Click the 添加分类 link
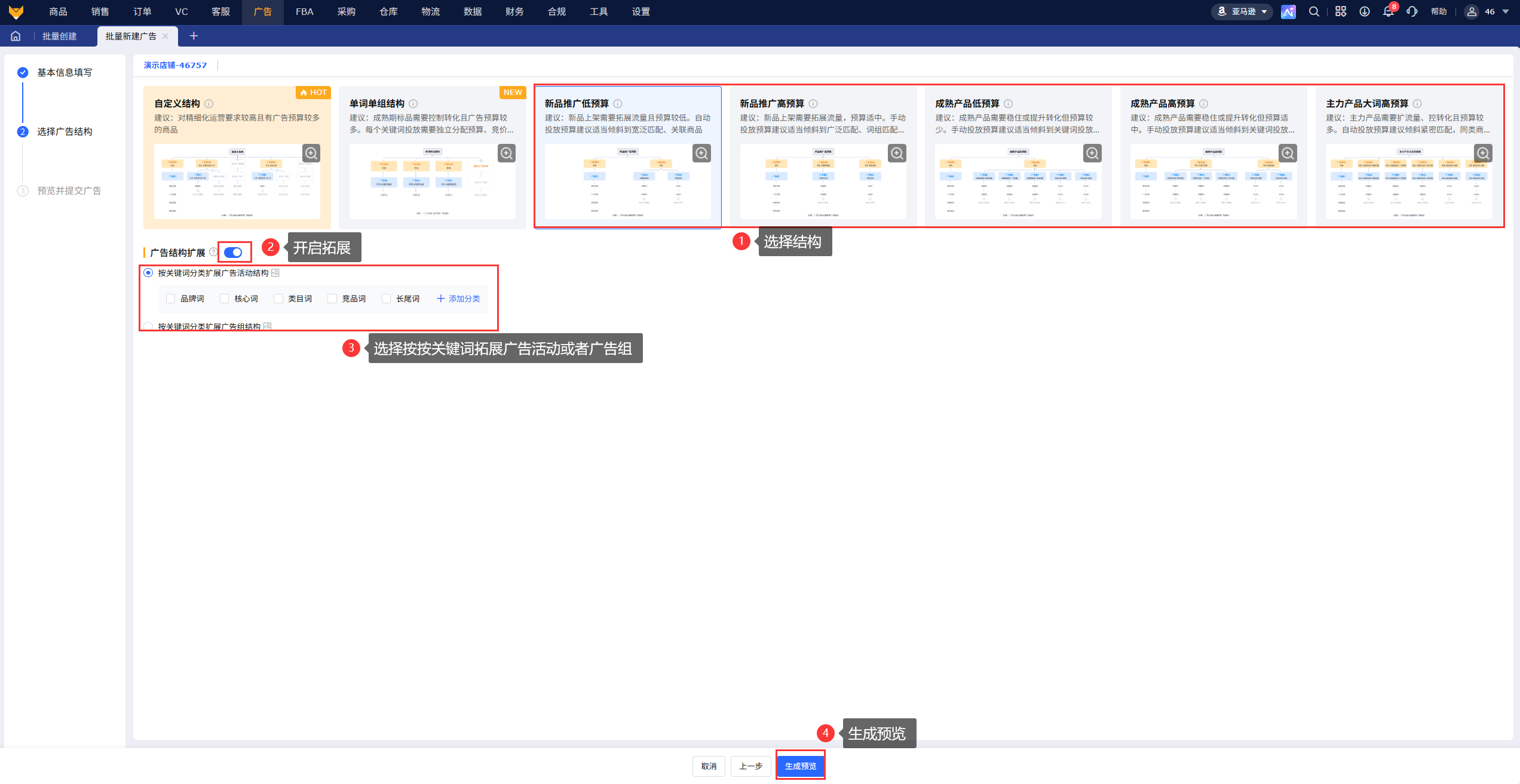Viewport: 1520px width, 784px height. click(x=458, y=299)
